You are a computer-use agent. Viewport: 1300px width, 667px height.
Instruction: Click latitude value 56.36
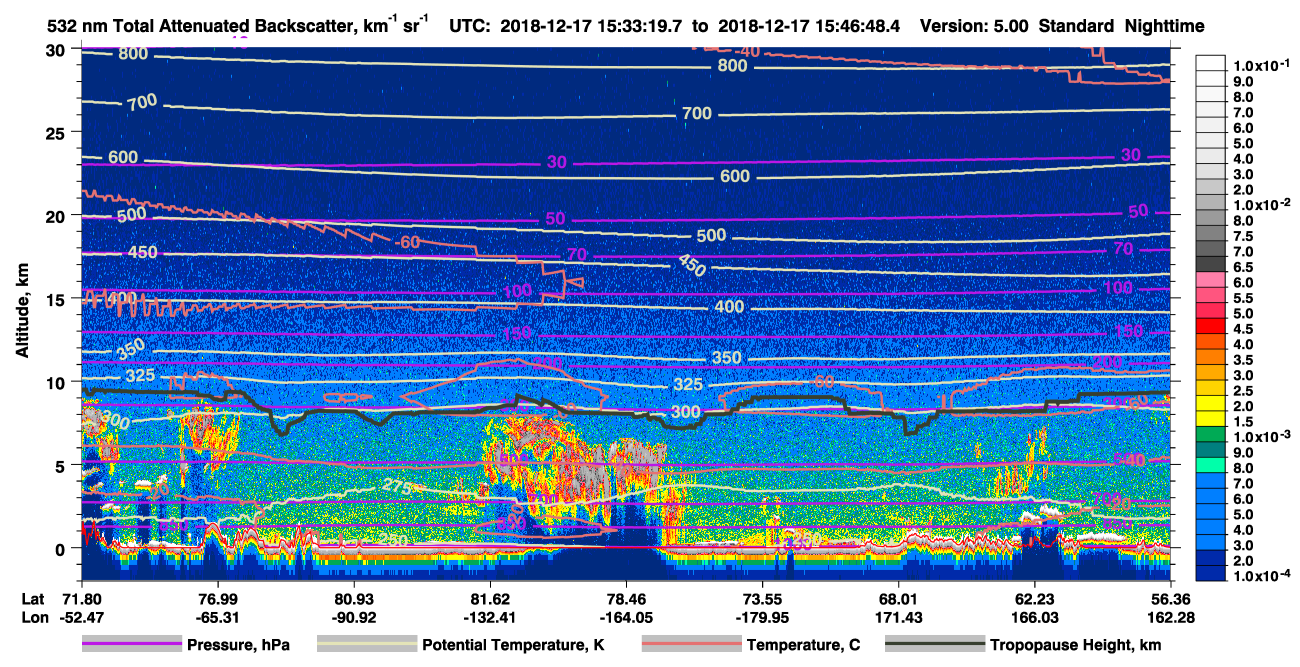tap(1170, 601)
